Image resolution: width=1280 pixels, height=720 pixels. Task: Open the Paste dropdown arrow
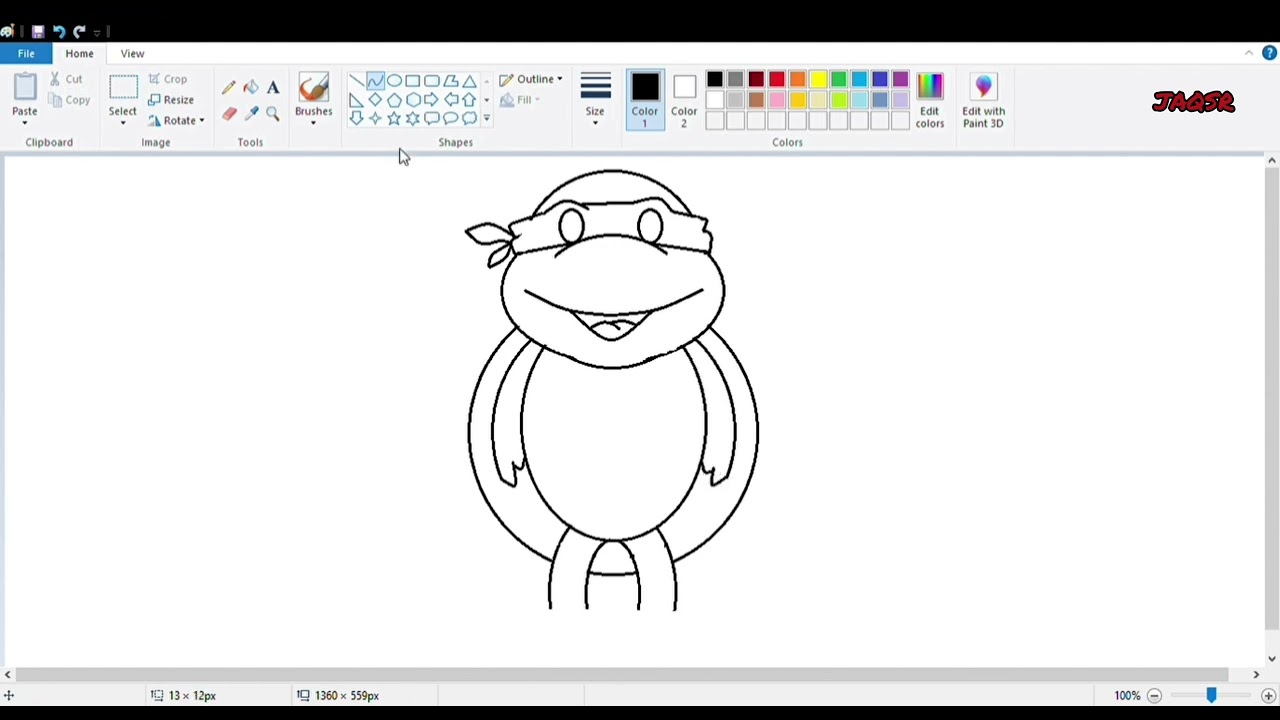pos(24,122)
